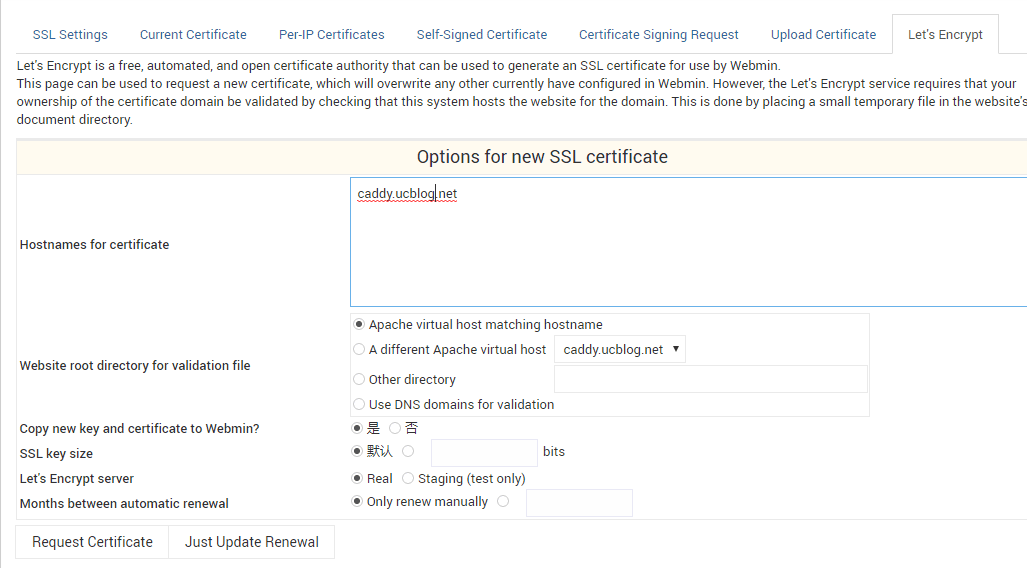The width and height of the screenshot is (1027, 568).
Task: Choose Use DNS domains for validation
Action: tap(359, 404)
